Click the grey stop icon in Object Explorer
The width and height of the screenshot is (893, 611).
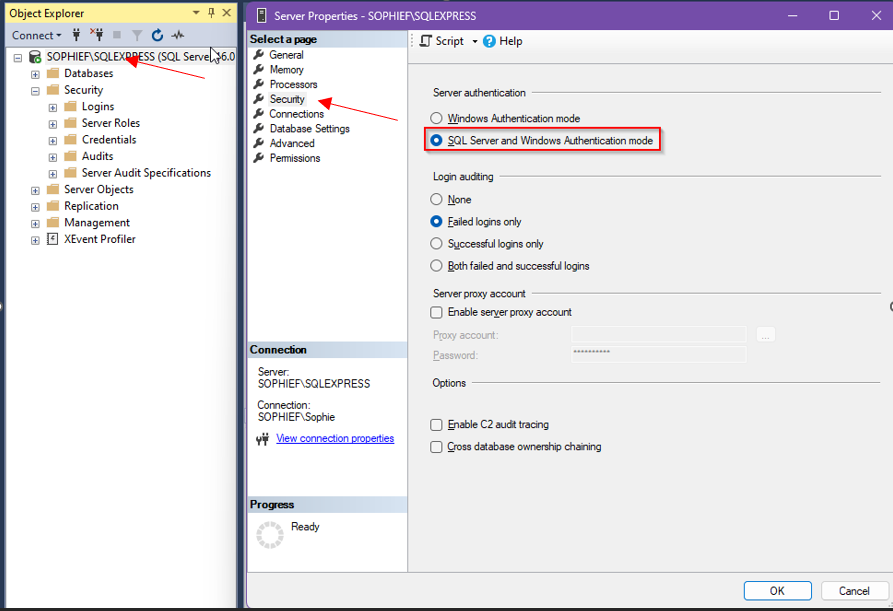click(117, 35)
